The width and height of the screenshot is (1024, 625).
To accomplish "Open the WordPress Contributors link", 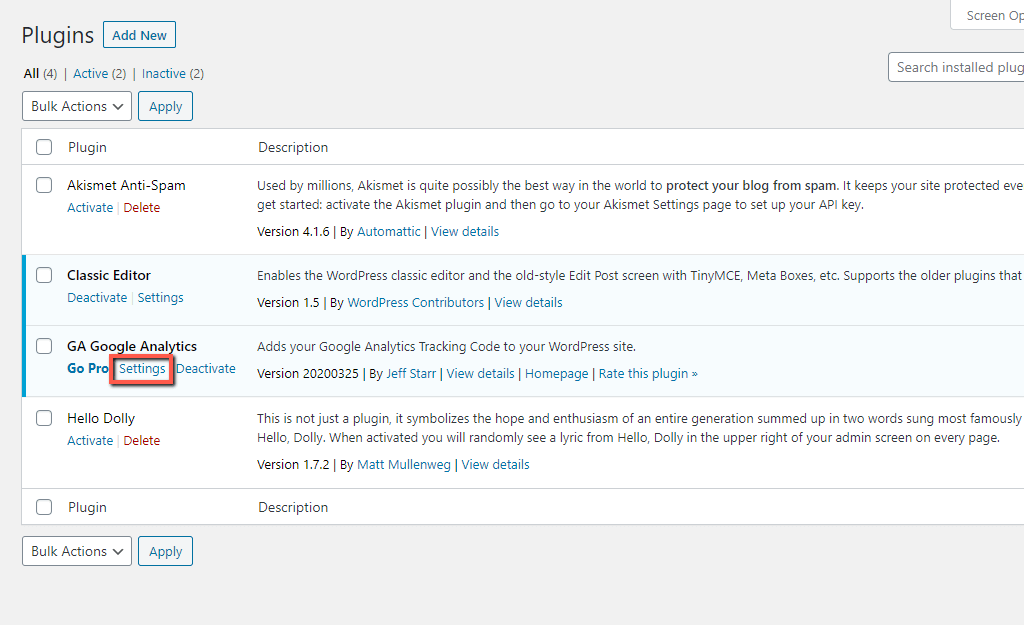I will coord(415,303).
